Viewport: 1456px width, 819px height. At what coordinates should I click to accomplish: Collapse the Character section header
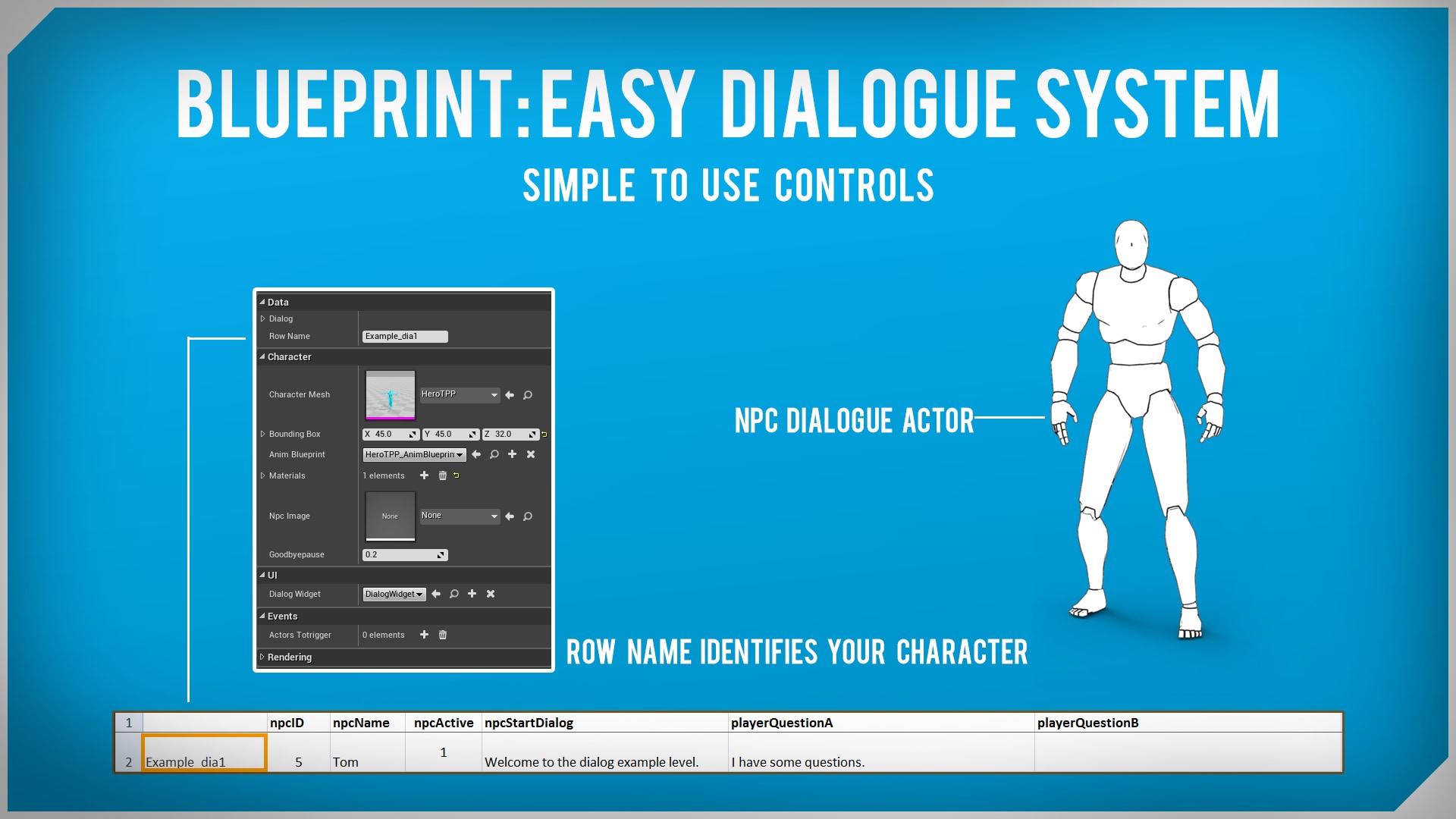point(262,356)
